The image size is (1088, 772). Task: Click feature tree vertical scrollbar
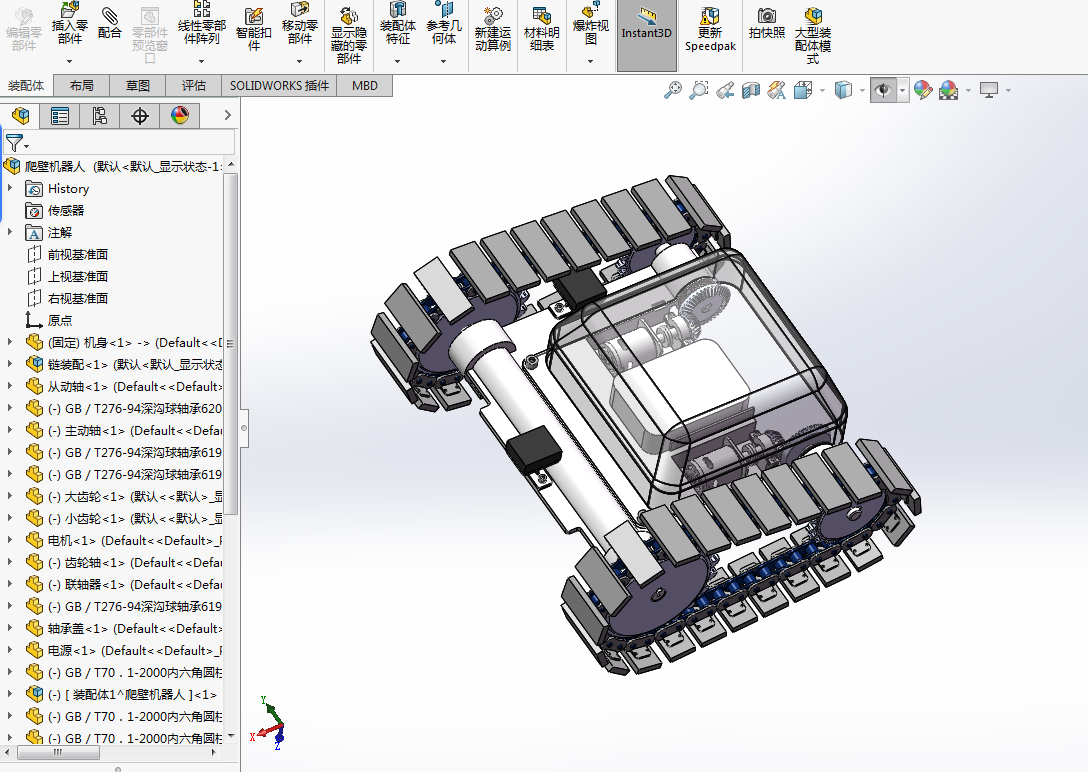pos(231,343)
